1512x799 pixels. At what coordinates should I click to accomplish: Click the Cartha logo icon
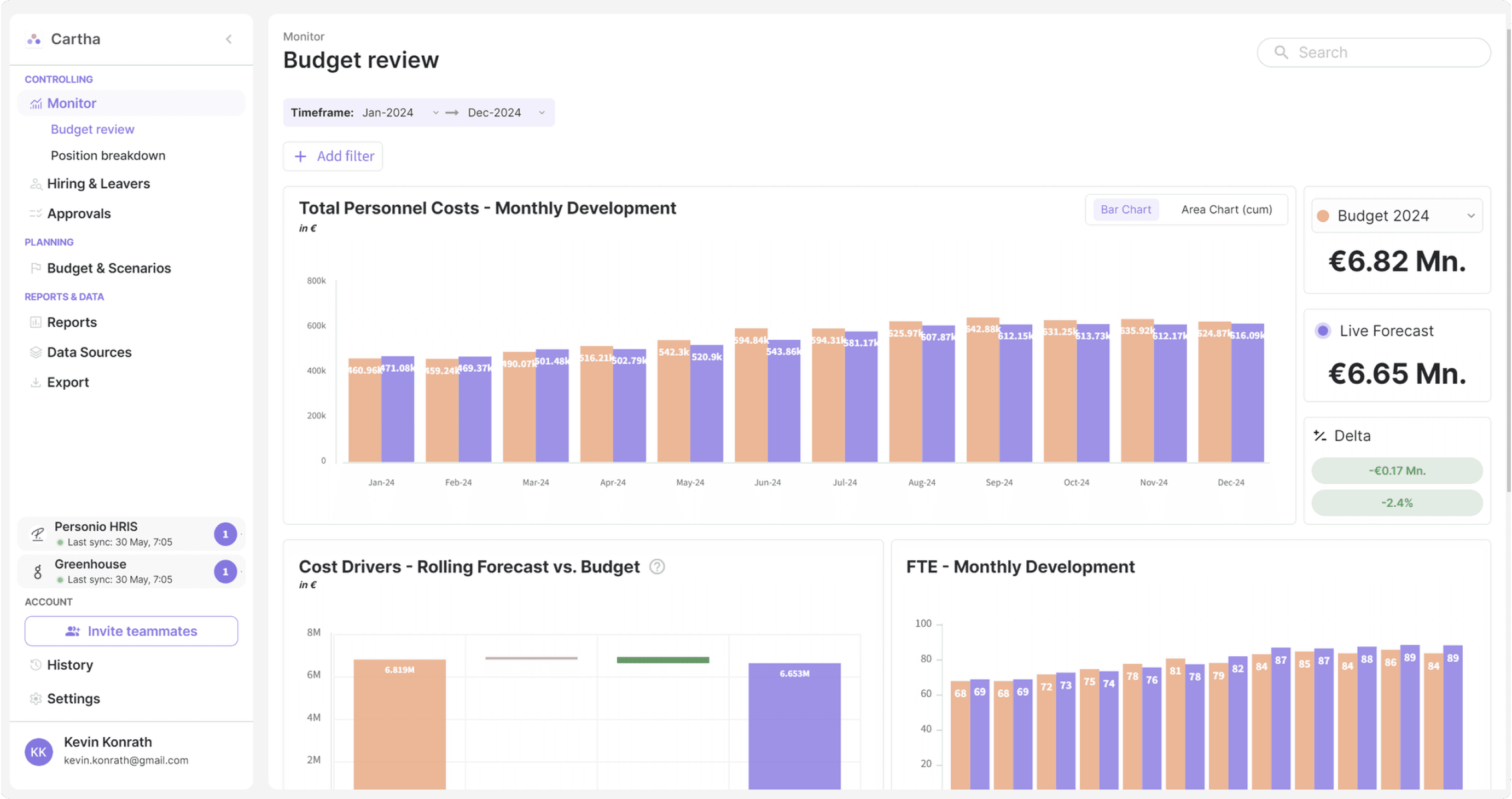pos(34,39)
